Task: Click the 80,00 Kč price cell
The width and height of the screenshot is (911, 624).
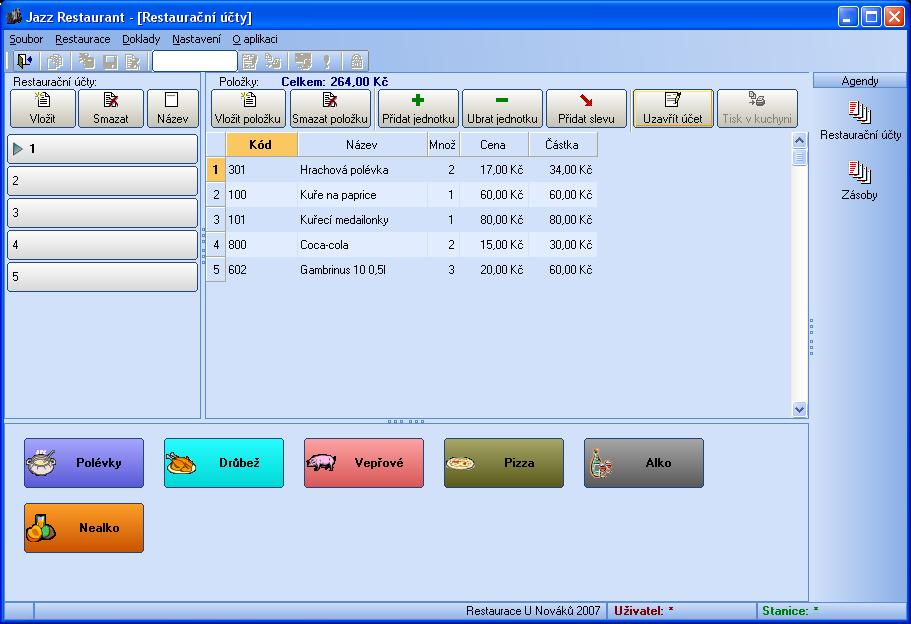Action: [494, 220]
